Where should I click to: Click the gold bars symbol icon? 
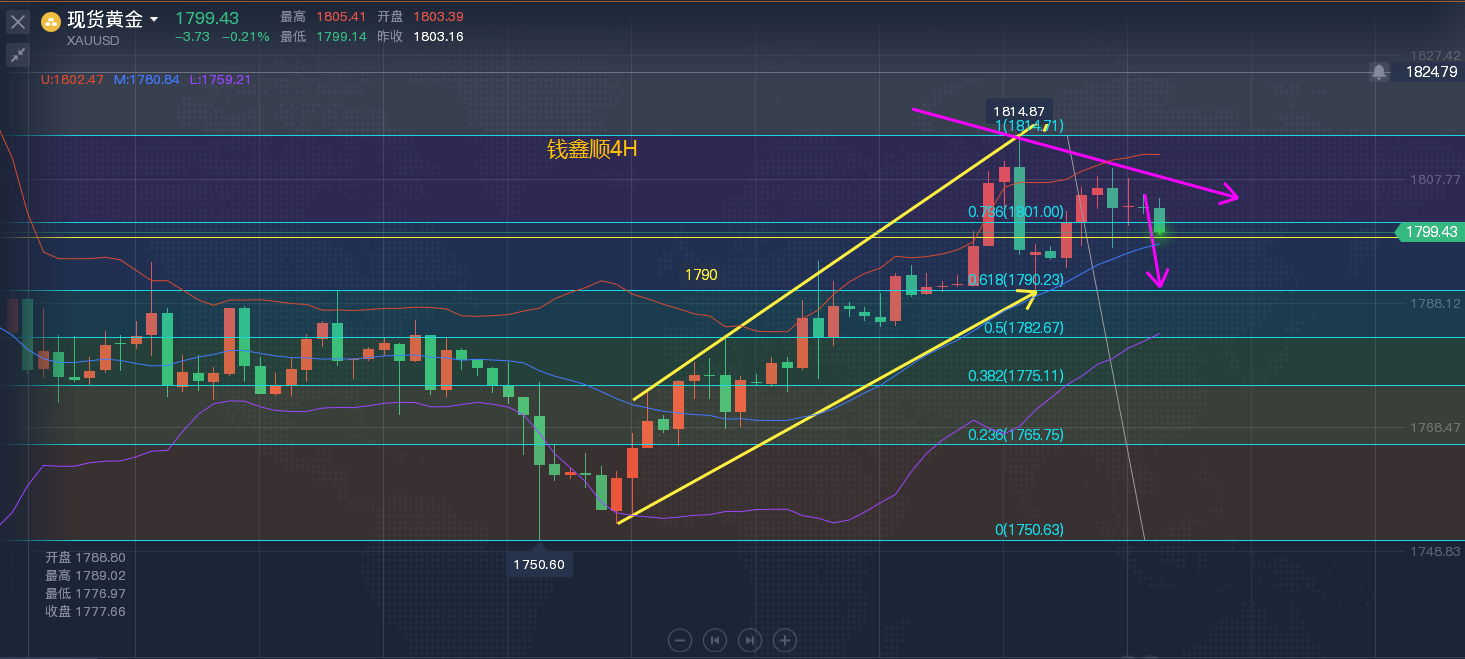pos(51,21)
